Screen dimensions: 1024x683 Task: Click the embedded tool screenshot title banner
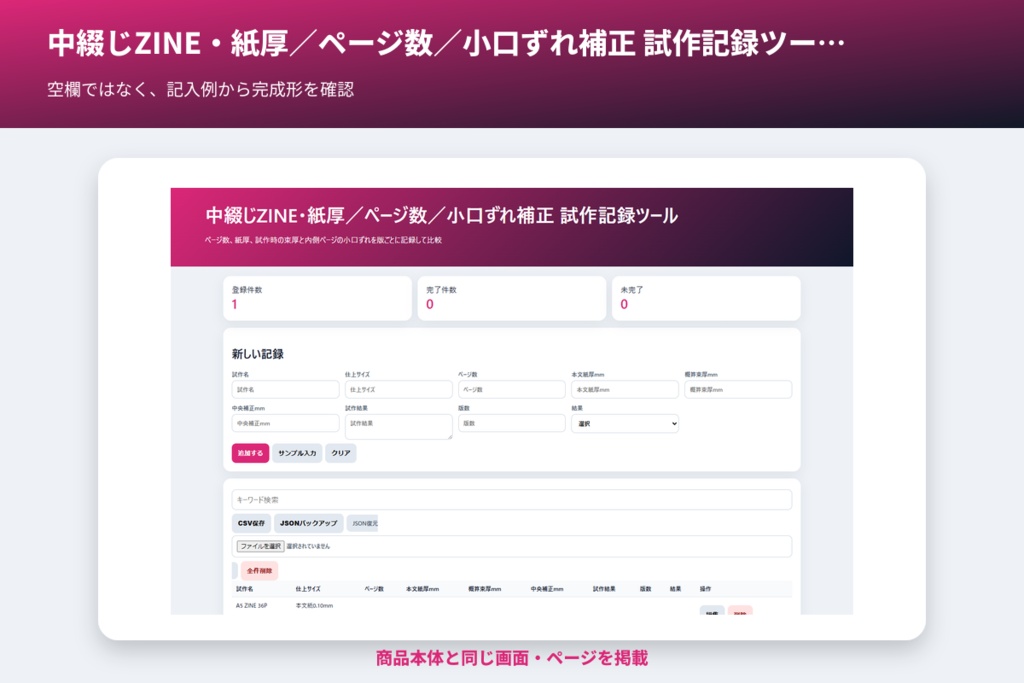click(511, 227)
